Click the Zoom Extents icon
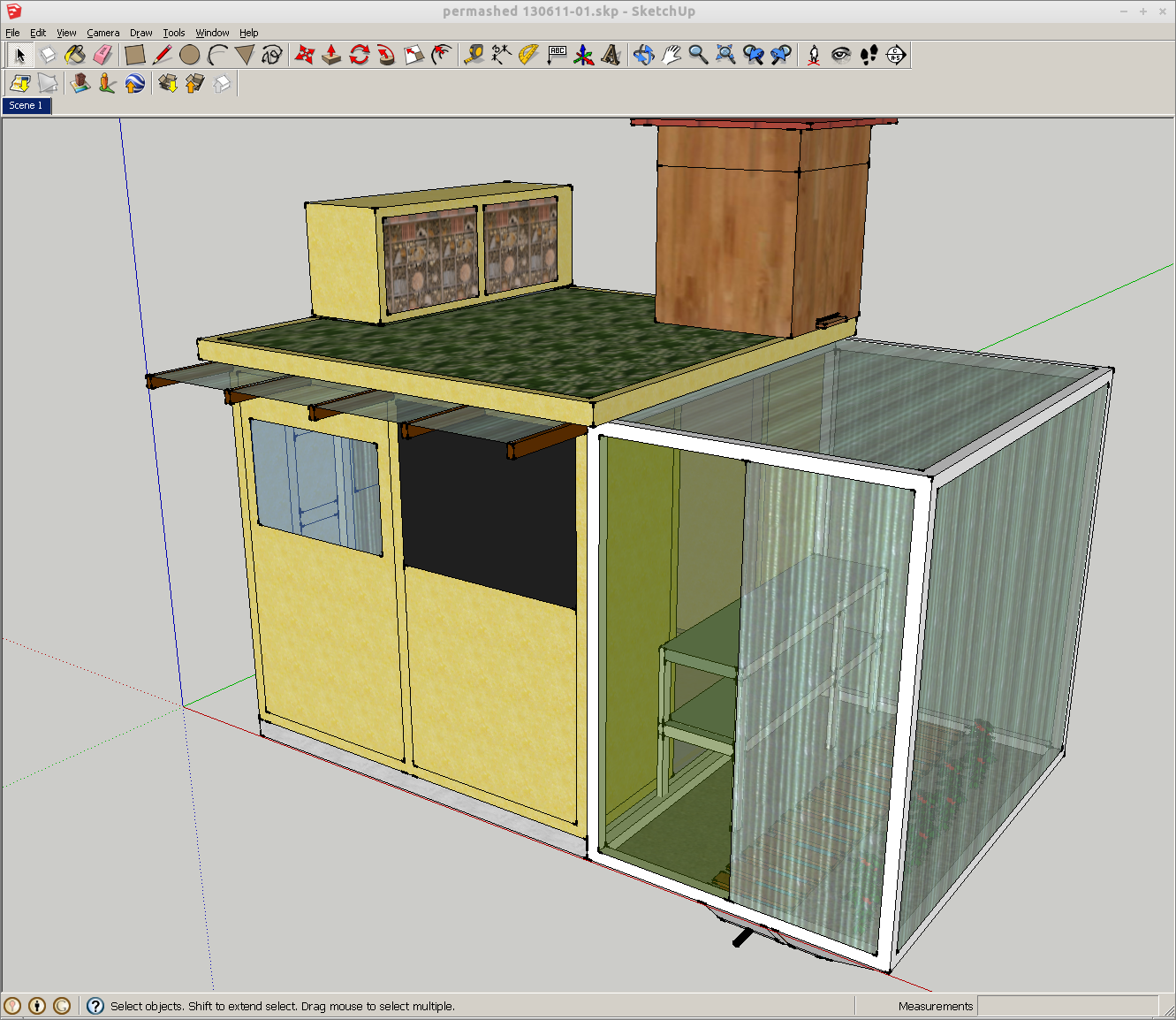The height and width of the screenshot is (1020, 1176). coord(725,55)
